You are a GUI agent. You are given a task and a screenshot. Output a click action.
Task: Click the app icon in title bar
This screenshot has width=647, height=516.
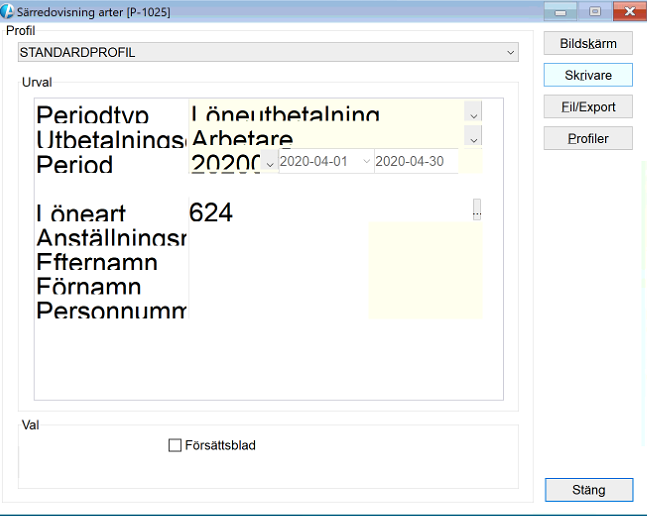click(7, 11)
